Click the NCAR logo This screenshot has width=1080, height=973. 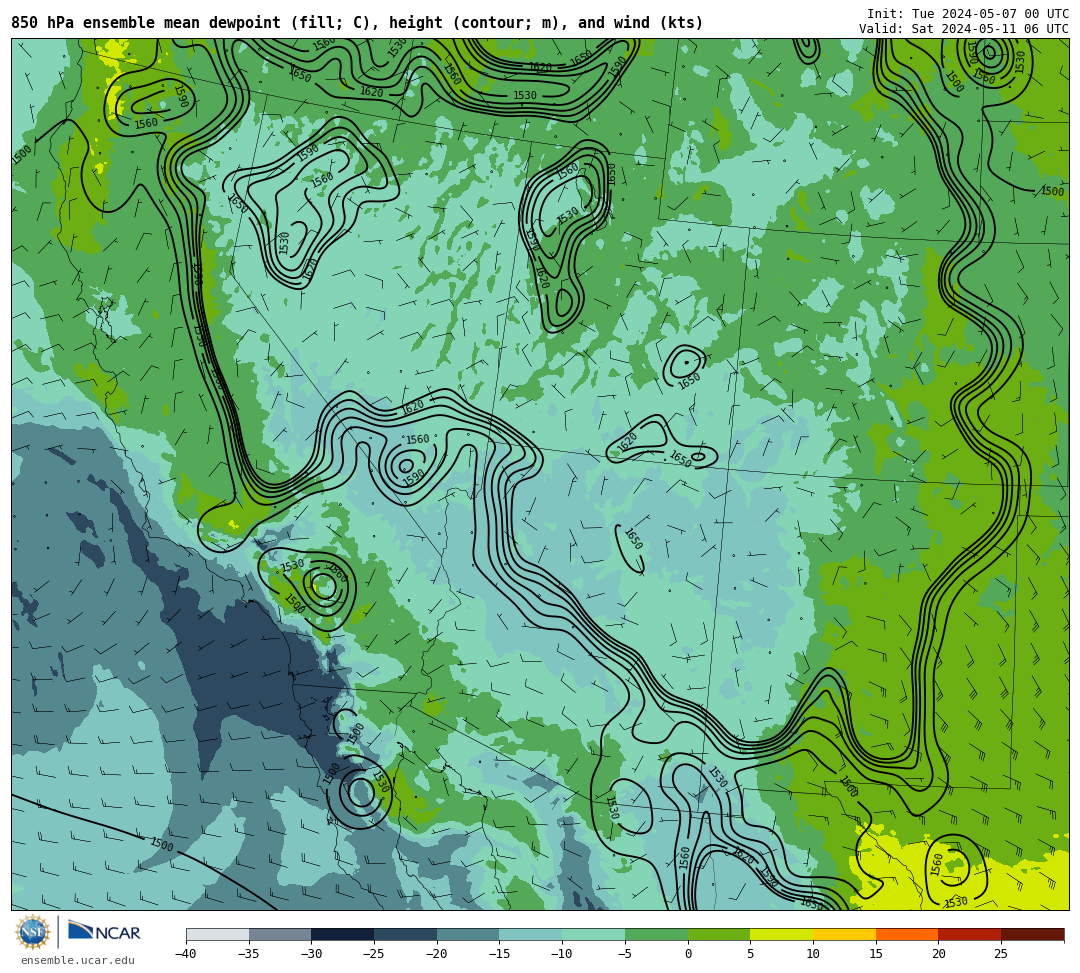[x=104, y=932]
